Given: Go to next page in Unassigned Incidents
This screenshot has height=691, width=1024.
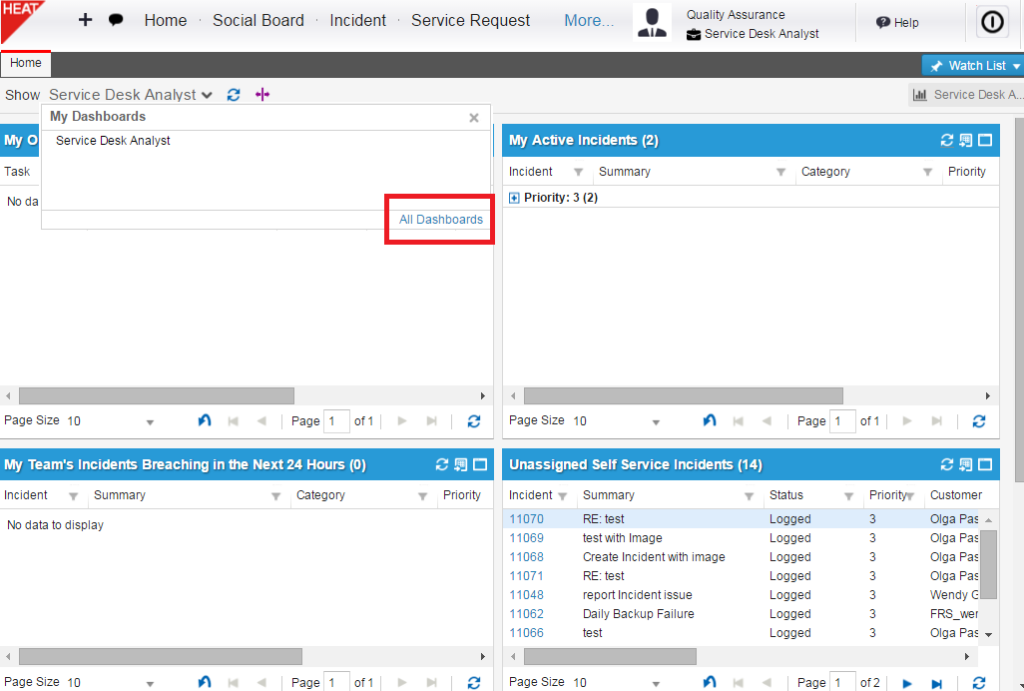Looking at the screenshot, I should pyautogui.click(x=908, y=683).
